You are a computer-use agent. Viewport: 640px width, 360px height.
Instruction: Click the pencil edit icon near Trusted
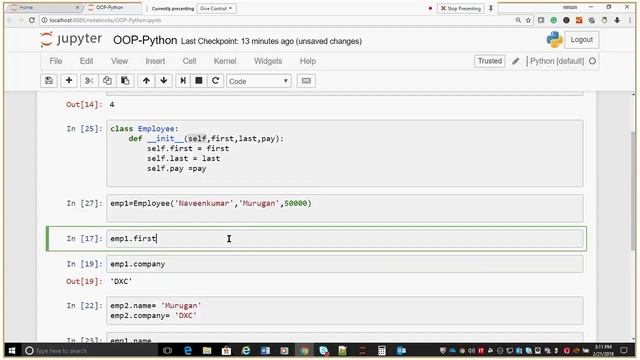pyautogui.click(x=516, y=61)
